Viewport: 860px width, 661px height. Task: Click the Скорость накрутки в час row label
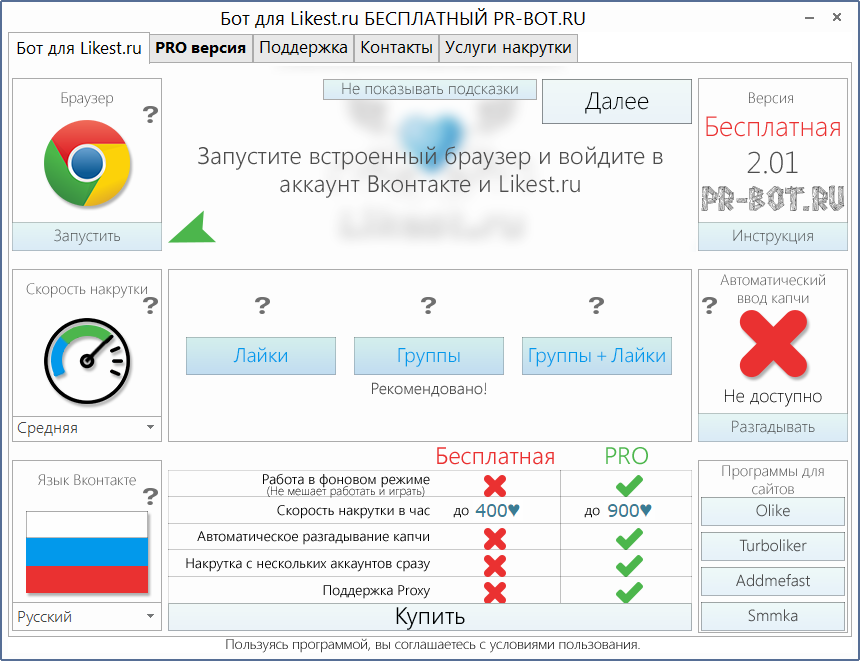[x=353, y=511]
